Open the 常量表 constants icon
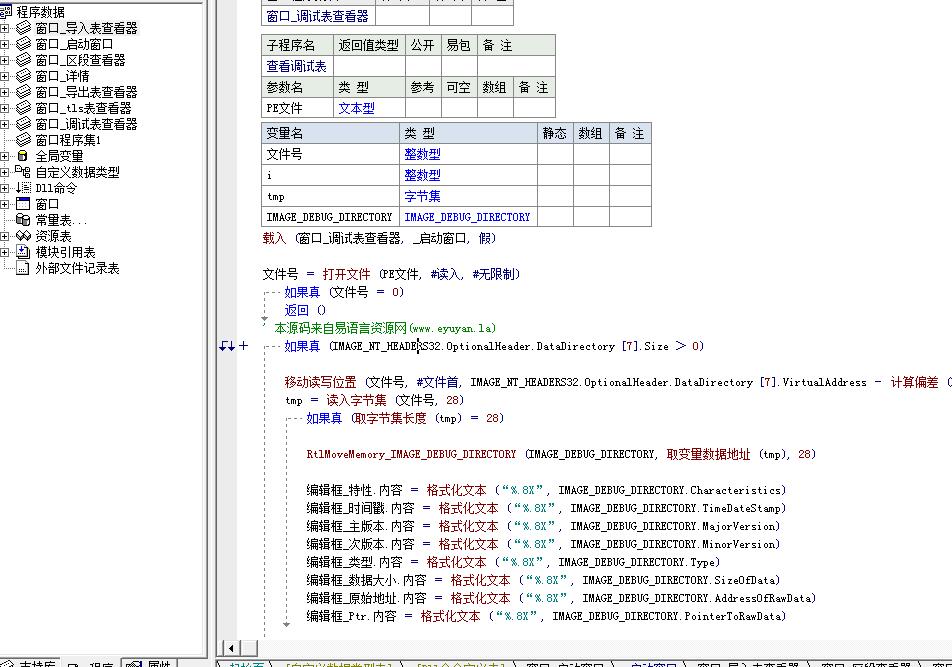This screenshot has width=952, height=667. [x=22, y=220]
